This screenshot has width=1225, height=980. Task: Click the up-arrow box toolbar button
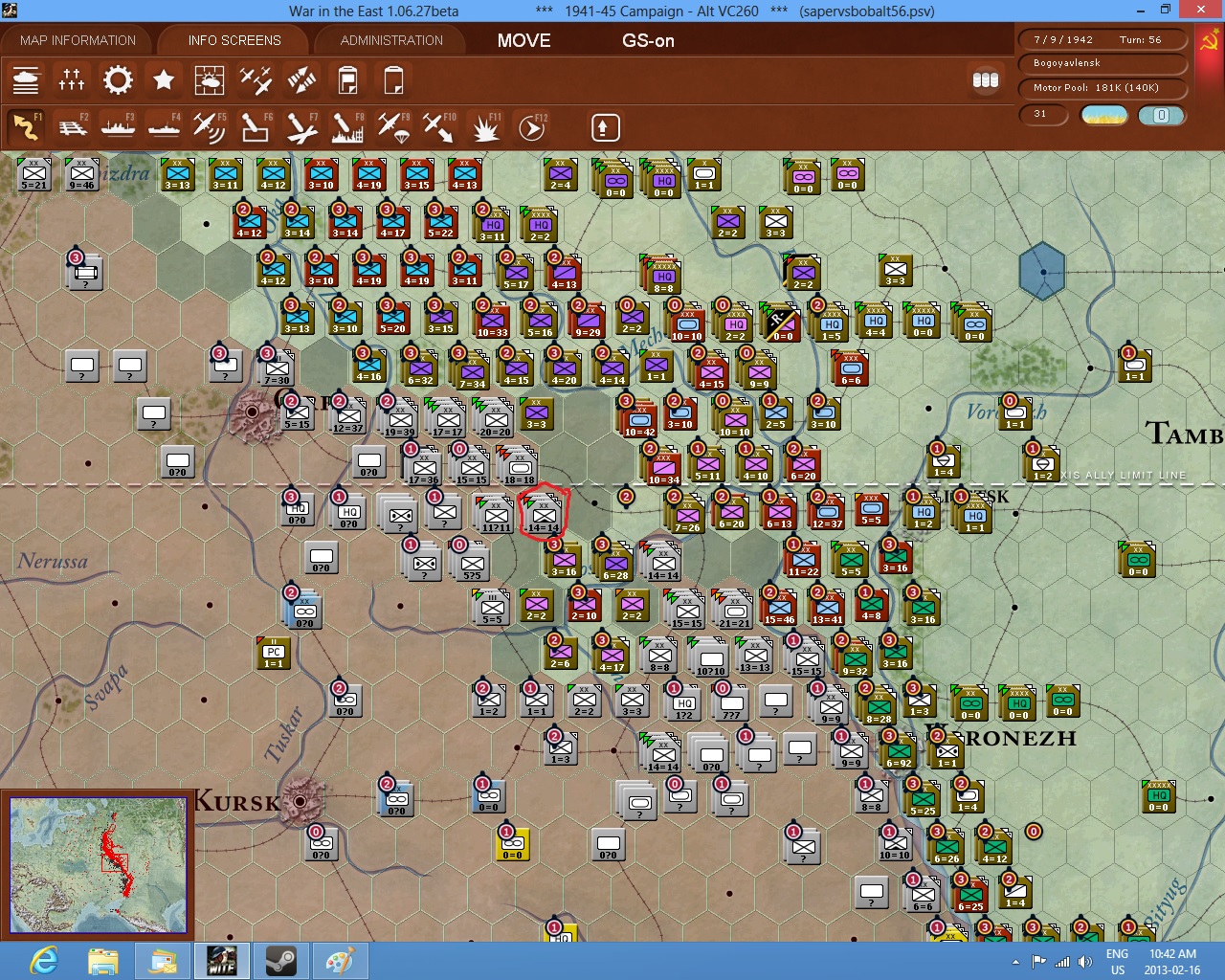(605, 127)
